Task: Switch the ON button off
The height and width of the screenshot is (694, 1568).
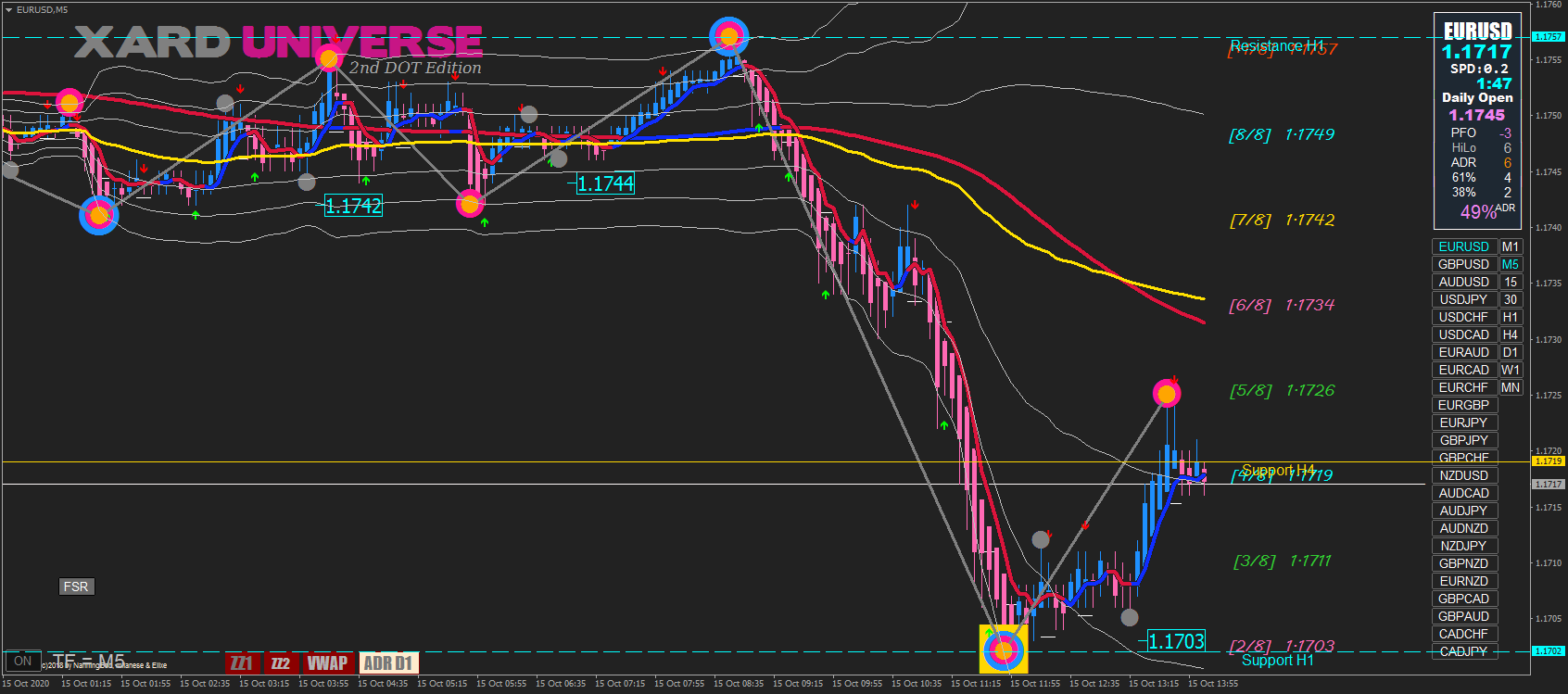Action: [x=23, y=661]
